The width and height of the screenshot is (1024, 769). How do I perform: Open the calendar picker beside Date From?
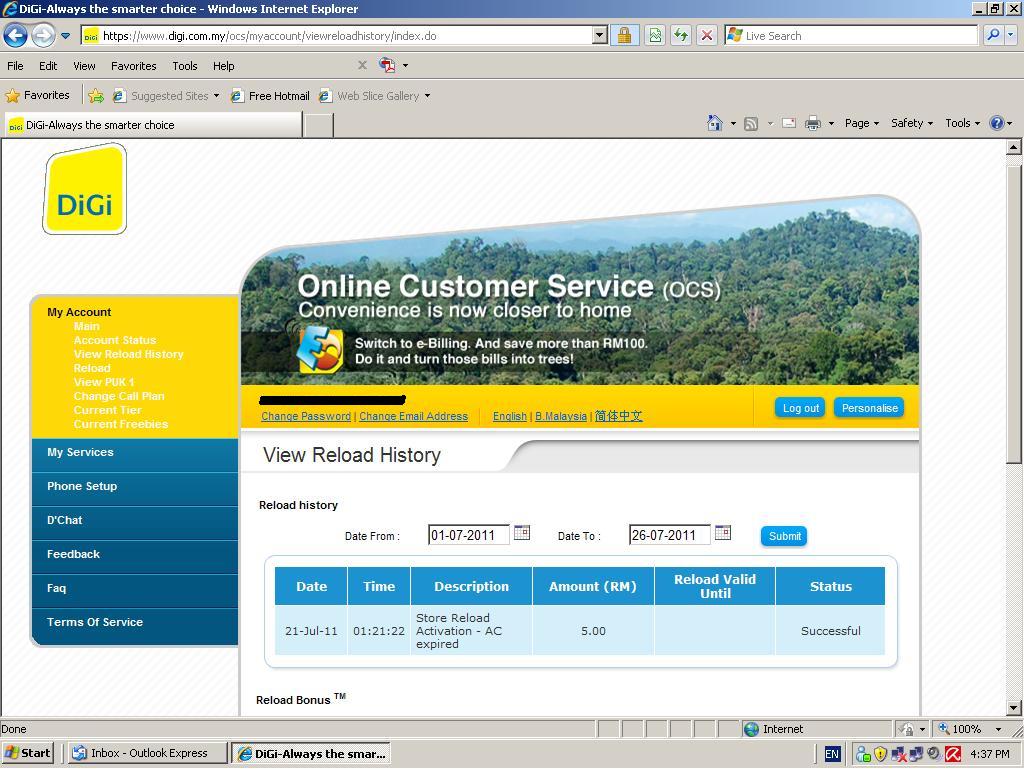521,532
